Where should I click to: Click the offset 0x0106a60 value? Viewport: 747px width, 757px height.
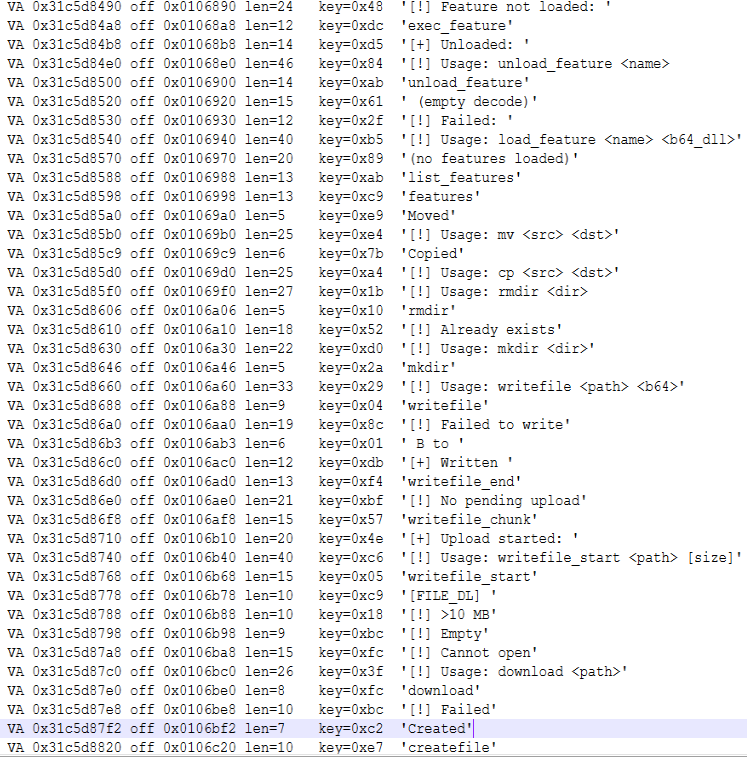pos(199,387)
